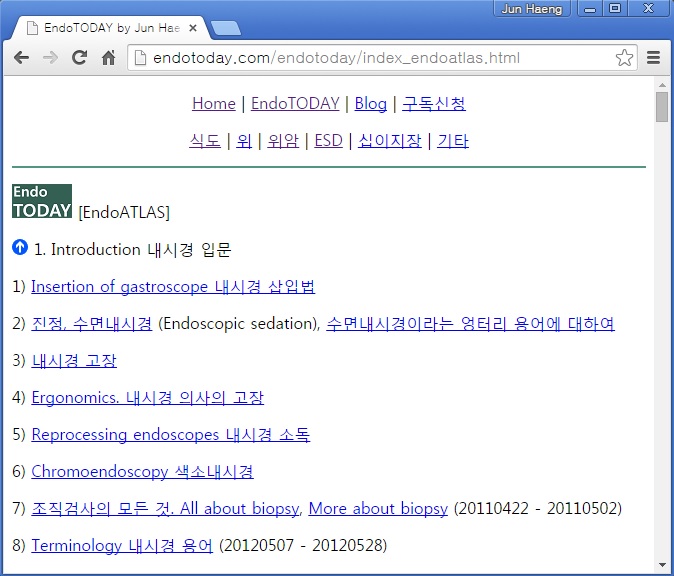Open Insertion of gastroscope 내시경 삽입법
This screenshot has width=674, height=576.
173,287
